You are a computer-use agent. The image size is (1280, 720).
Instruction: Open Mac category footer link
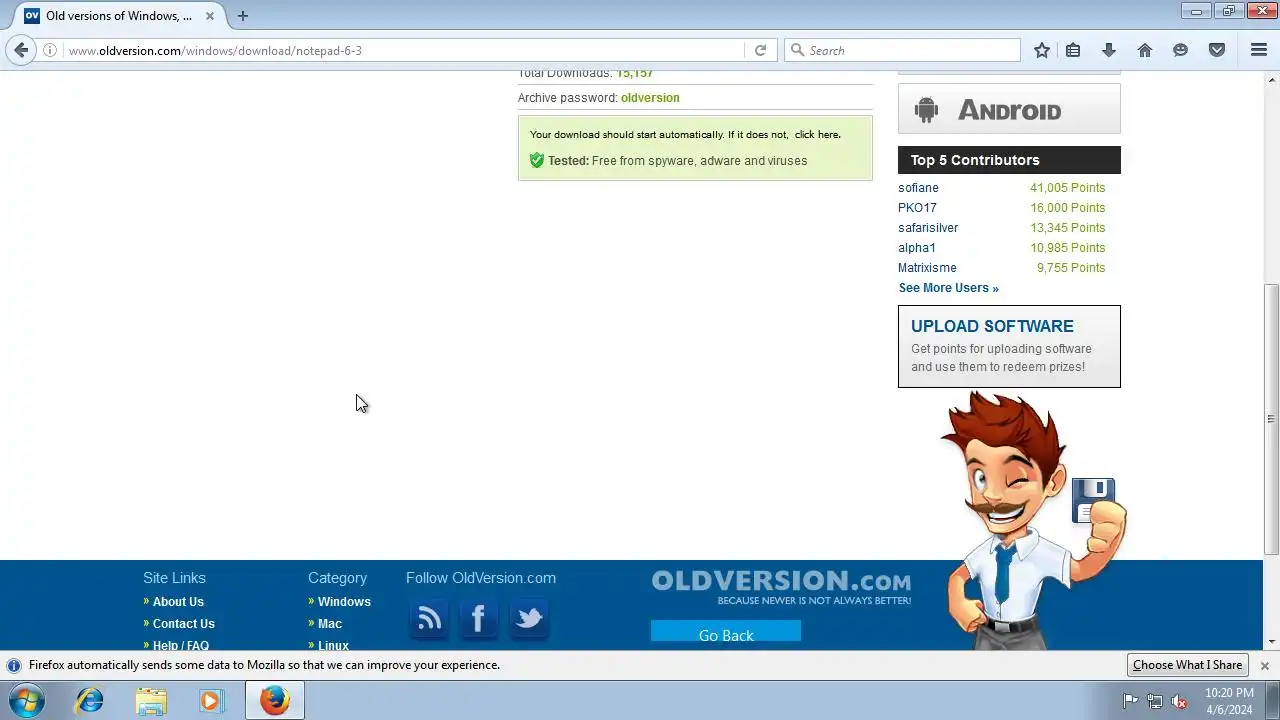tap(330, 624)
